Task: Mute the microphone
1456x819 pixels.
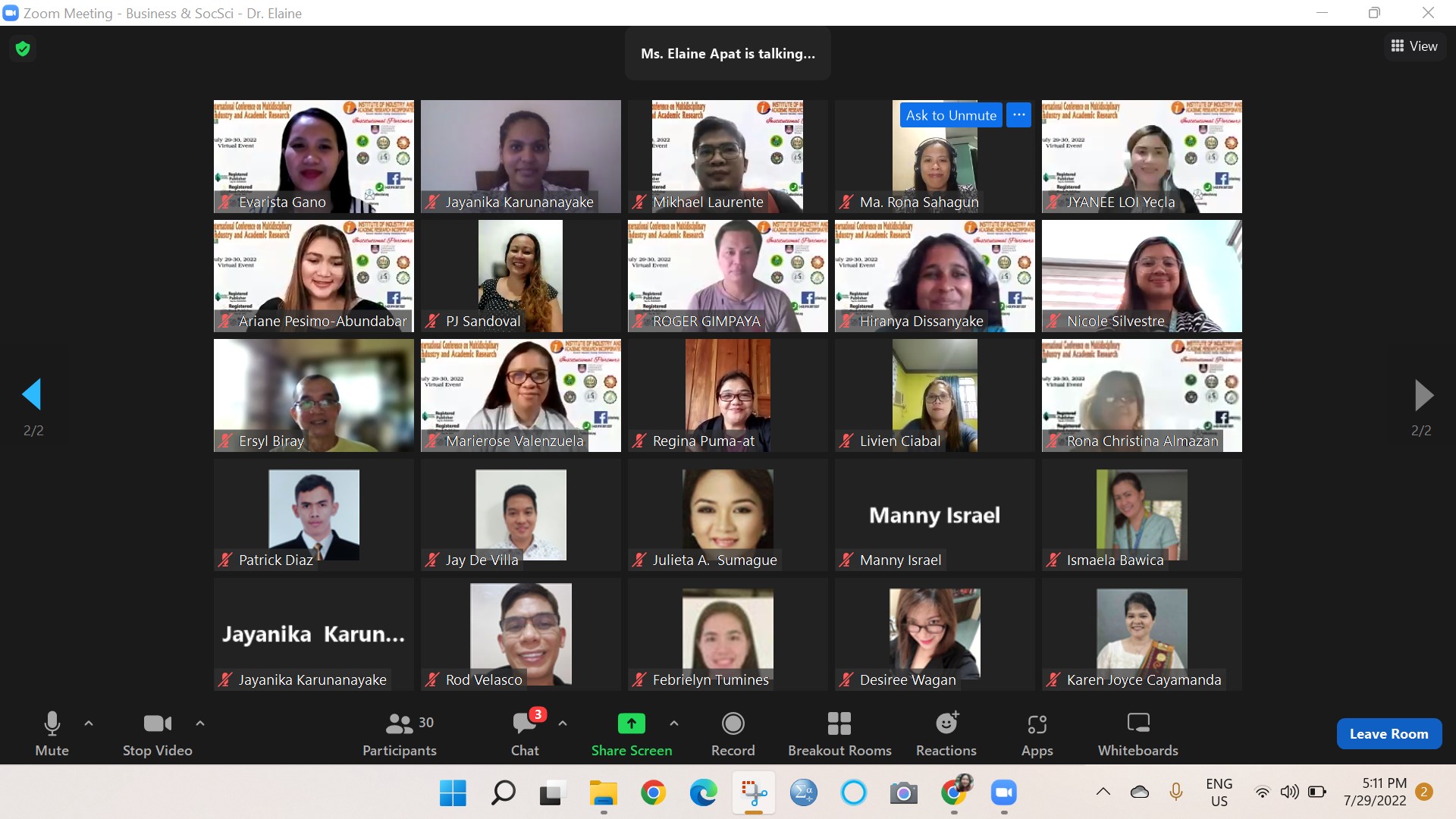Action: [x=52, y=733]
